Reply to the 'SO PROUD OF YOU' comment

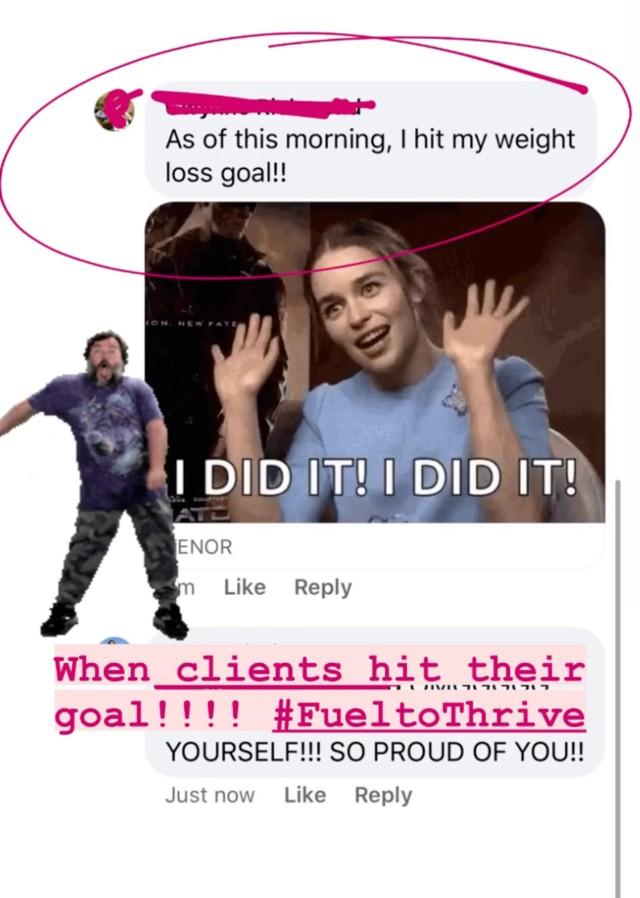click(x=384, y=795)
